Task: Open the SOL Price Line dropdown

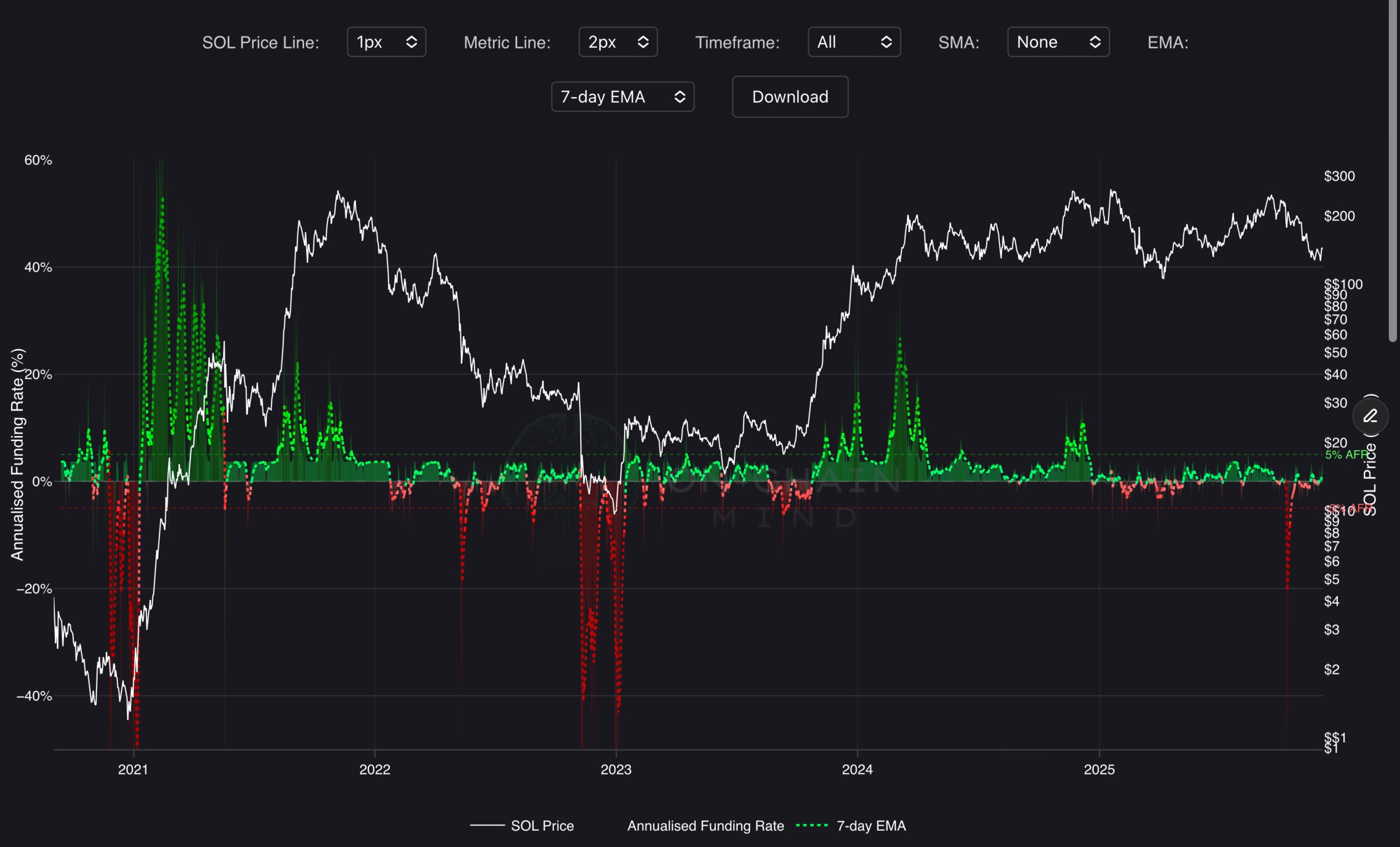Action: [386, 42]
